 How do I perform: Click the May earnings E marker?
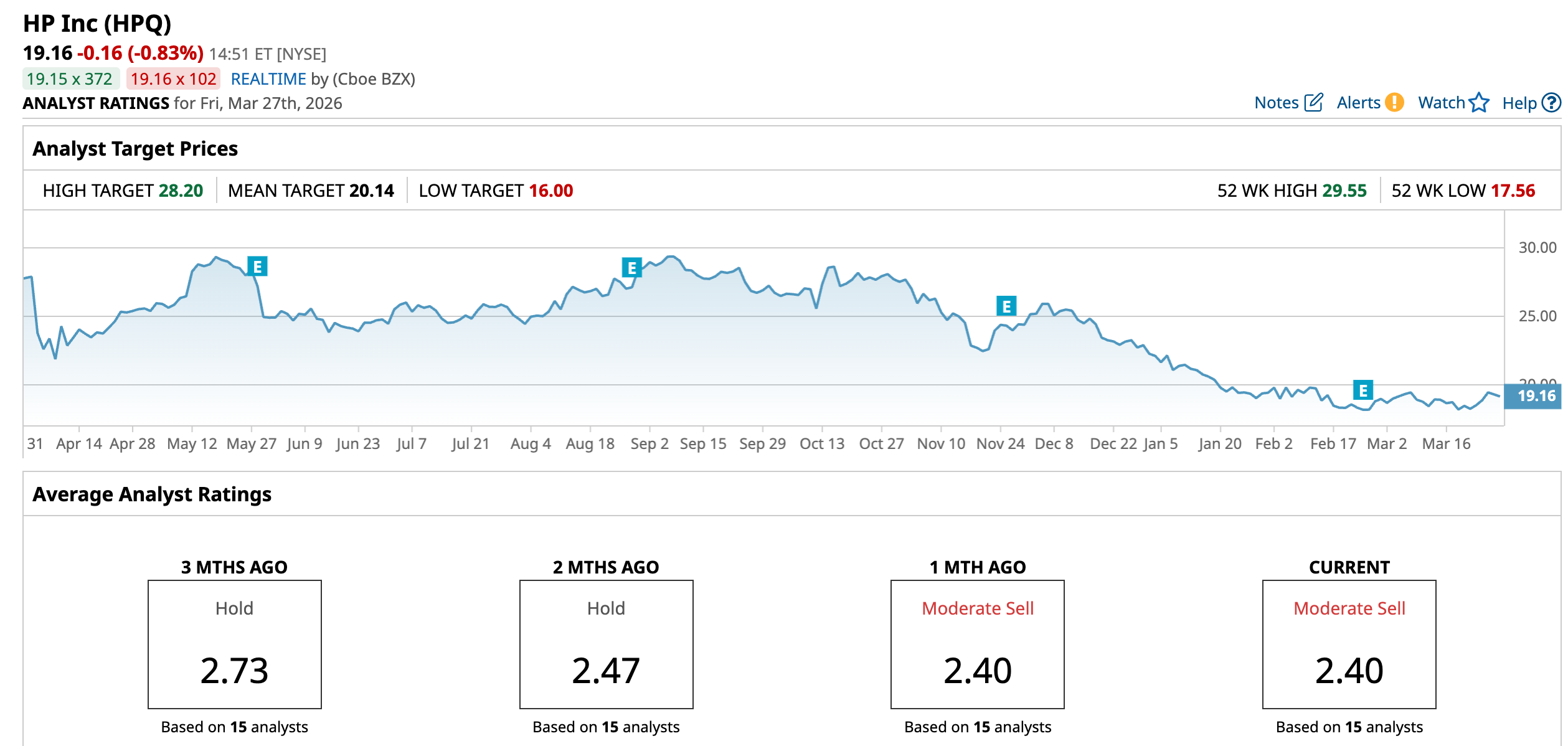[x=257, y=267]
